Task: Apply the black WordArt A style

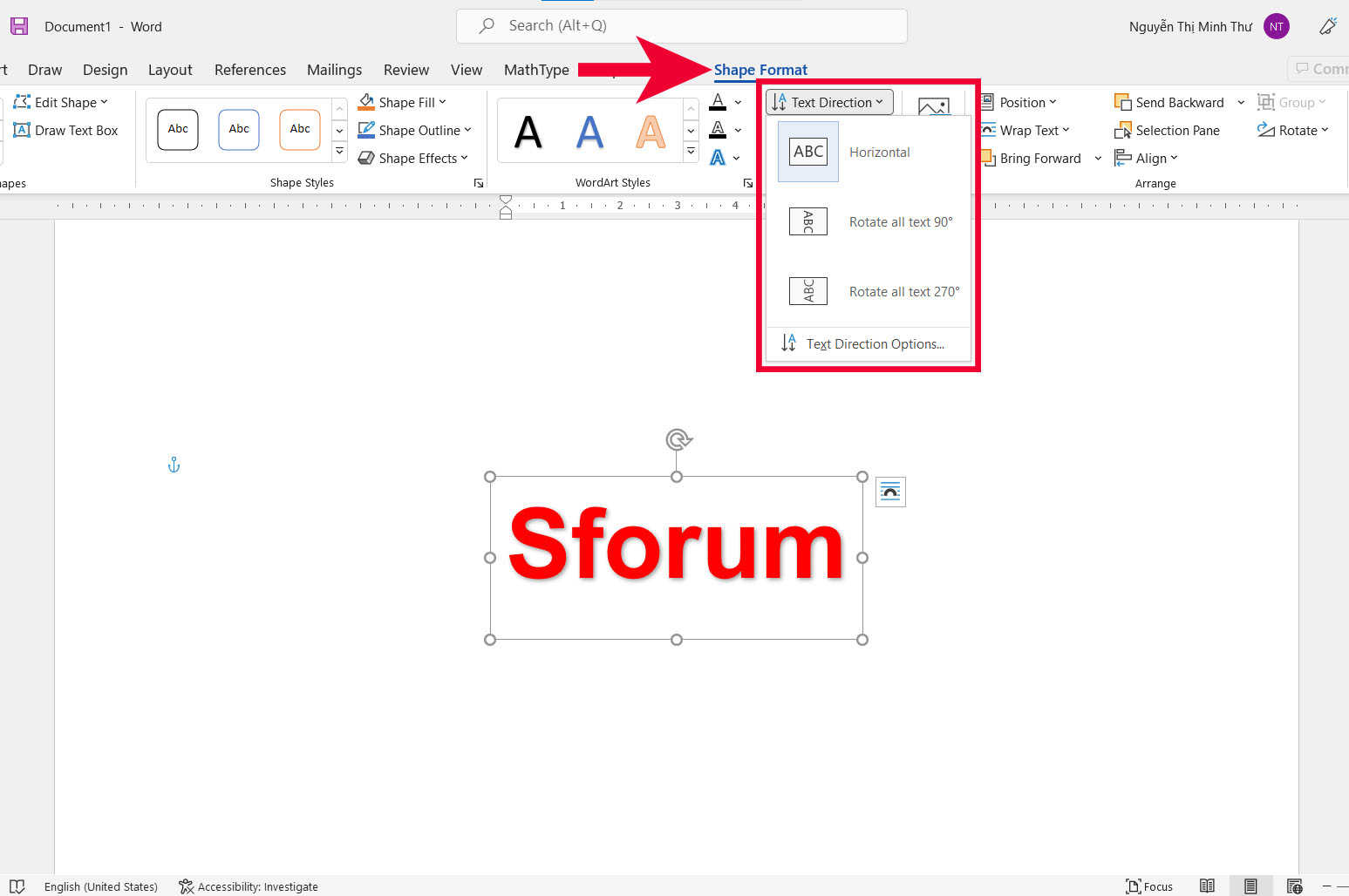Action: (528, 132)
